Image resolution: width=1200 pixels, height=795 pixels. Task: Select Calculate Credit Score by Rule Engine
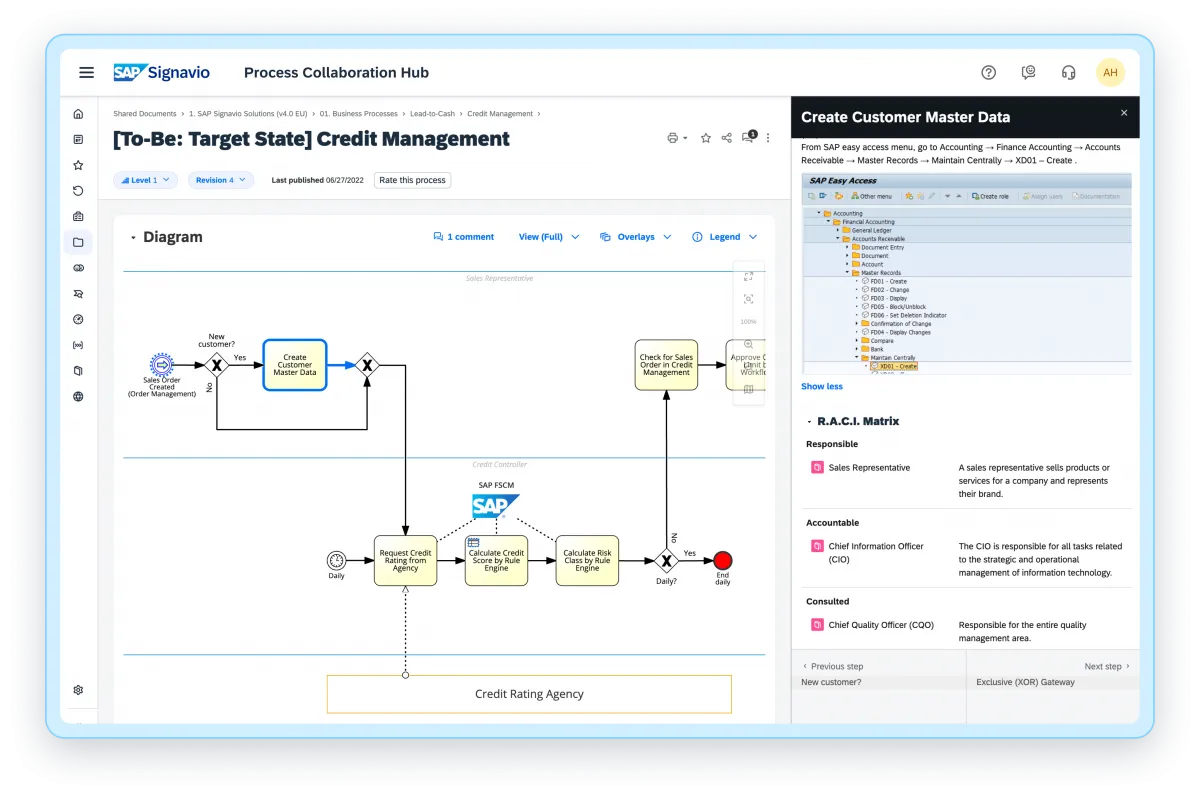[496, 561]
